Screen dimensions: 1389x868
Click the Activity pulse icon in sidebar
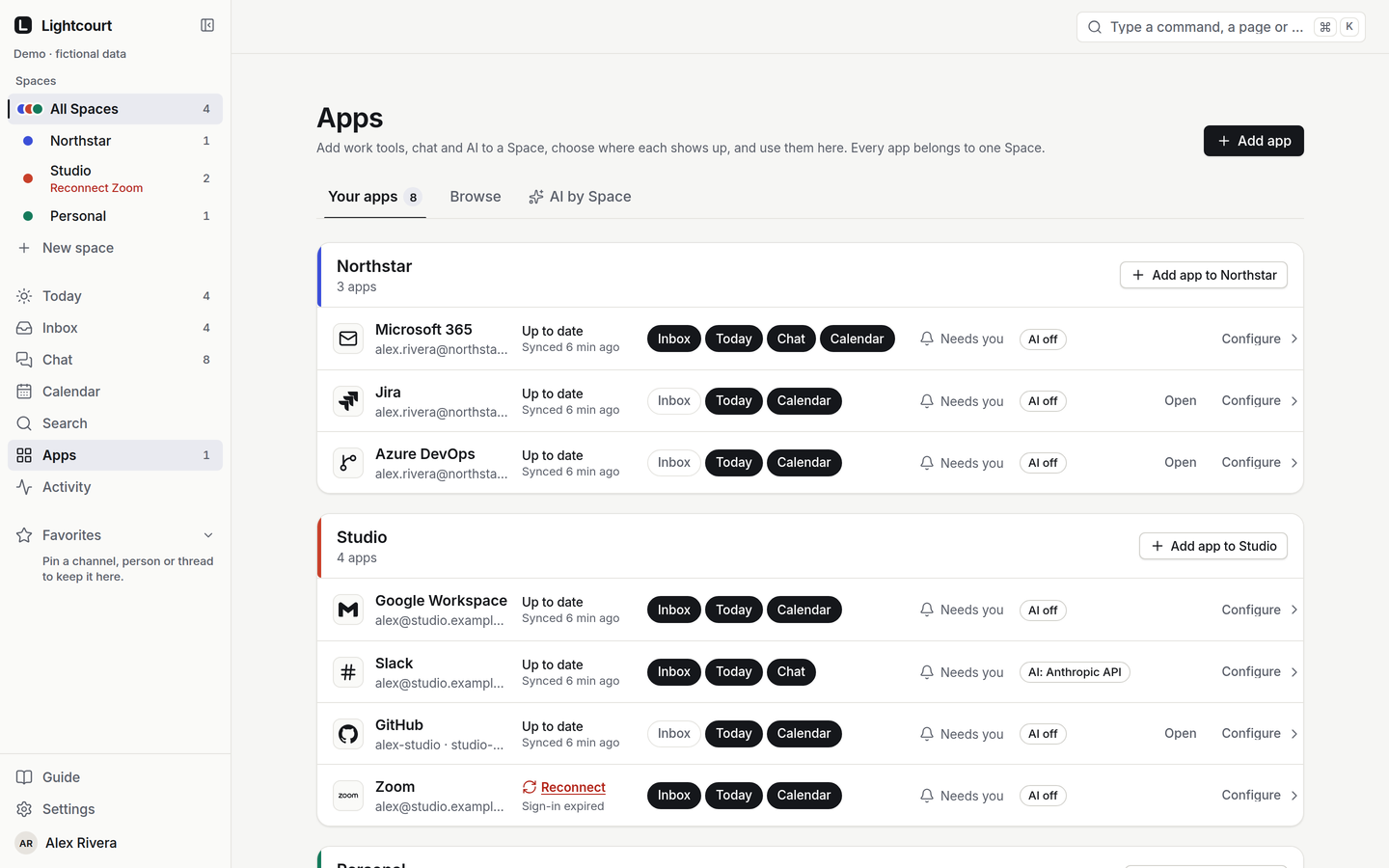(24, 487)
